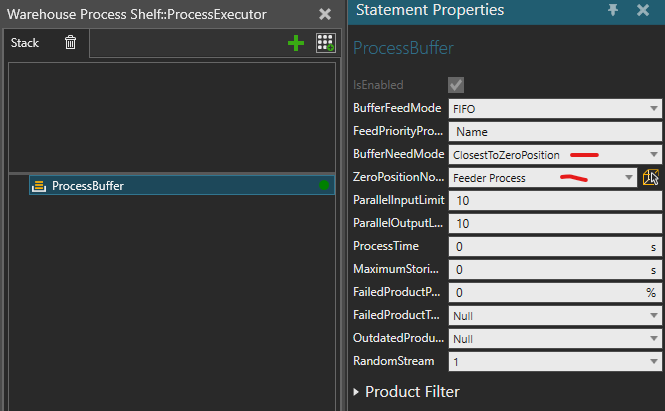Click the ProcessBuffer statement icon

point(39,186)
